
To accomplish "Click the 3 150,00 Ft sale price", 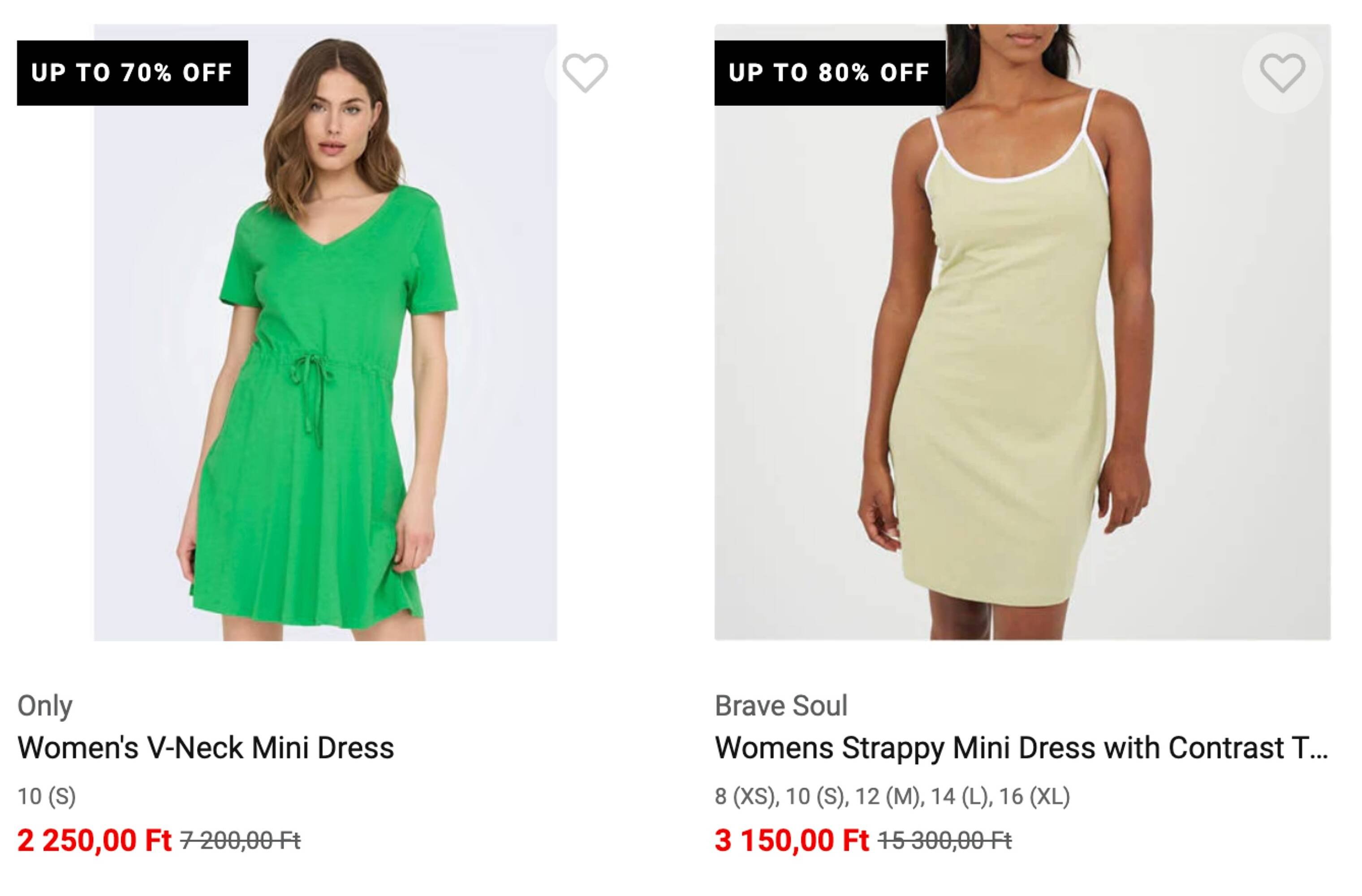I will pos(792,840).
